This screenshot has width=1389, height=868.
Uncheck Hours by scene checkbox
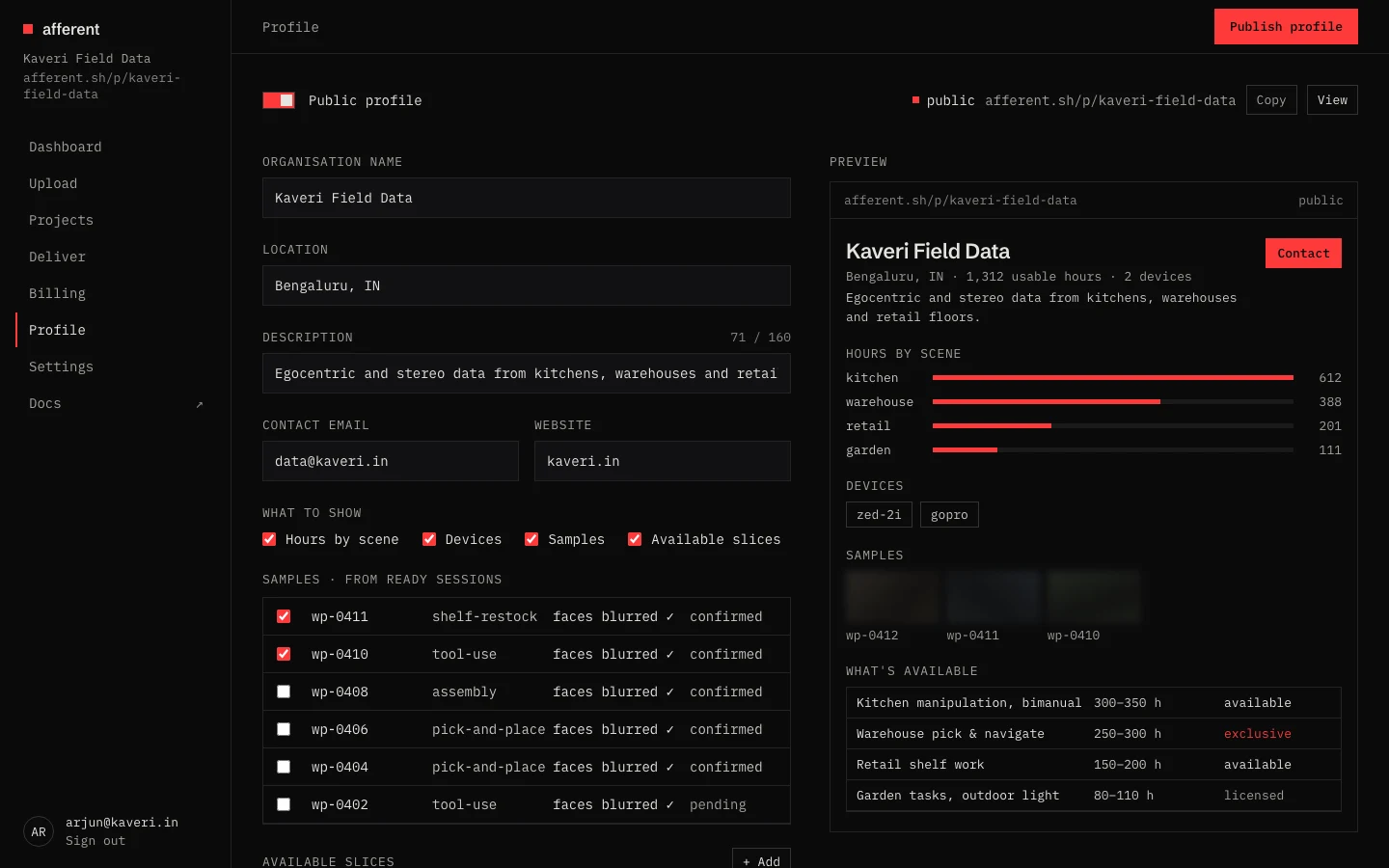pos(269,539)
